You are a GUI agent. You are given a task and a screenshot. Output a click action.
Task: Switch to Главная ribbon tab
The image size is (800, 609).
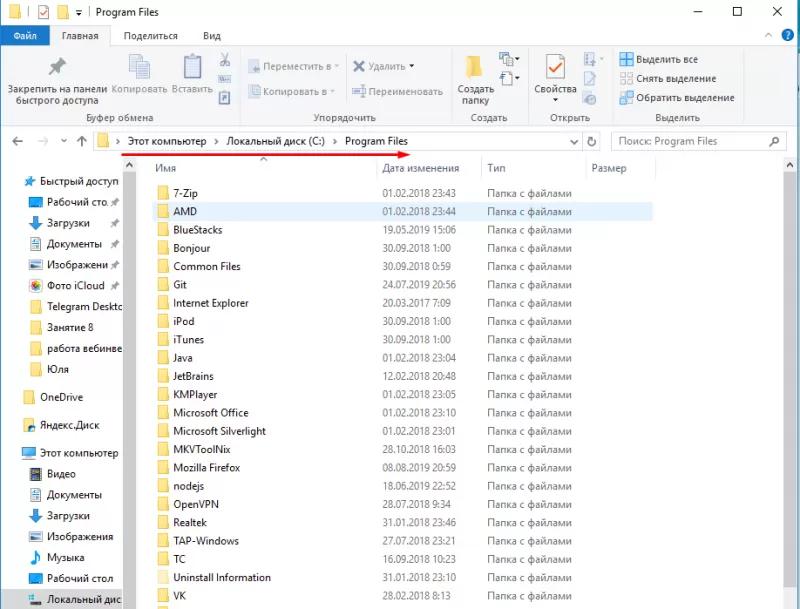(x=80, y=36)
